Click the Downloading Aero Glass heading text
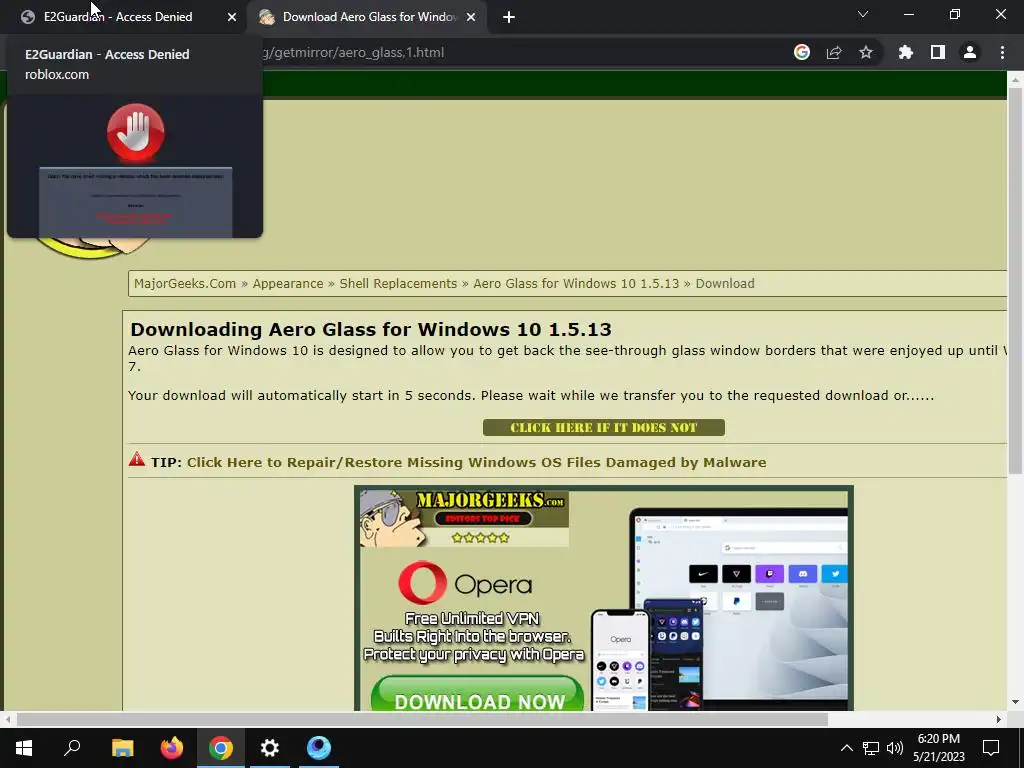Screen dimensions: 1024x768 point(371,329)
